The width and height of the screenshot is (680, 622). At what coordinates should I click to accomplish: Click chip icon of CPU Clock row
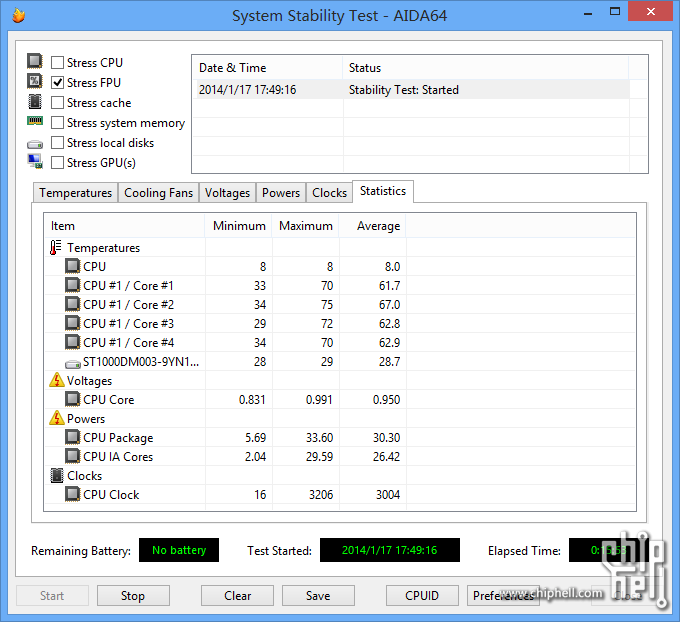[72, 494]
